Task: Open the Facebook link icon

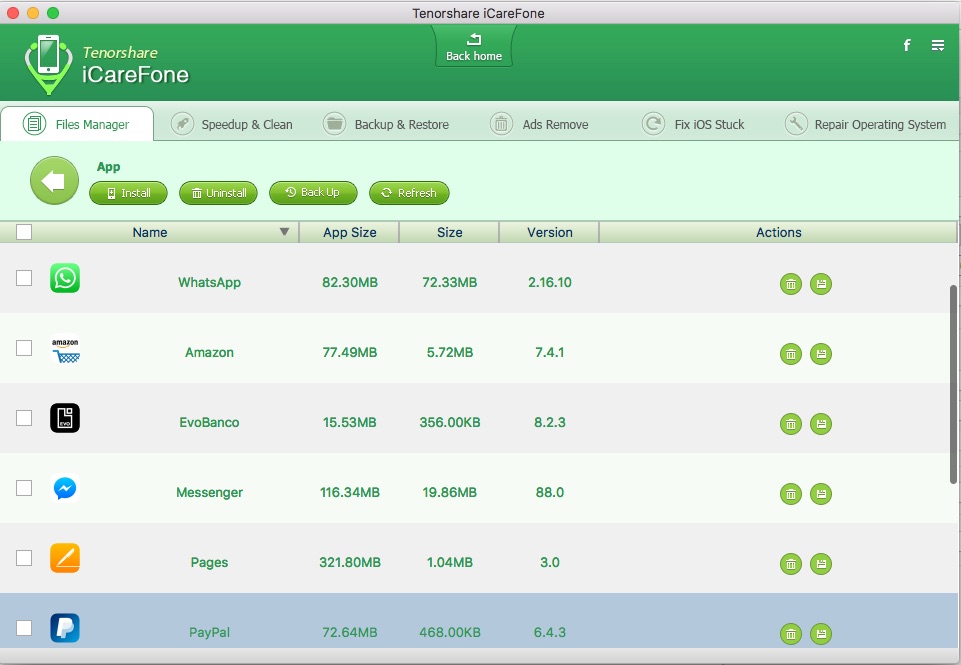Action: pos(907,45)
